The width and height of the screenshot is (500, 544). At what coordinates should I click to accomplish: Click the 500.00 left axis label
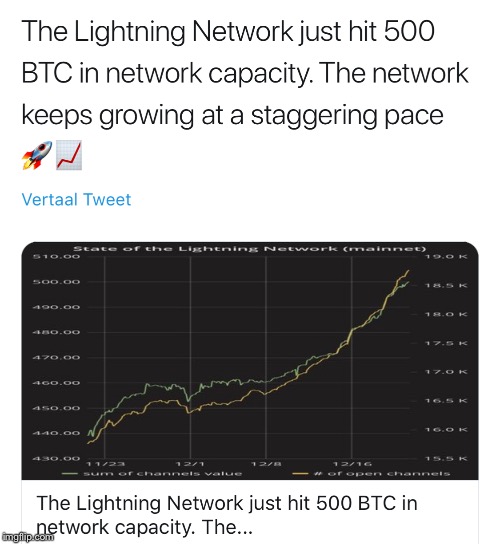(x=56, y=282)
